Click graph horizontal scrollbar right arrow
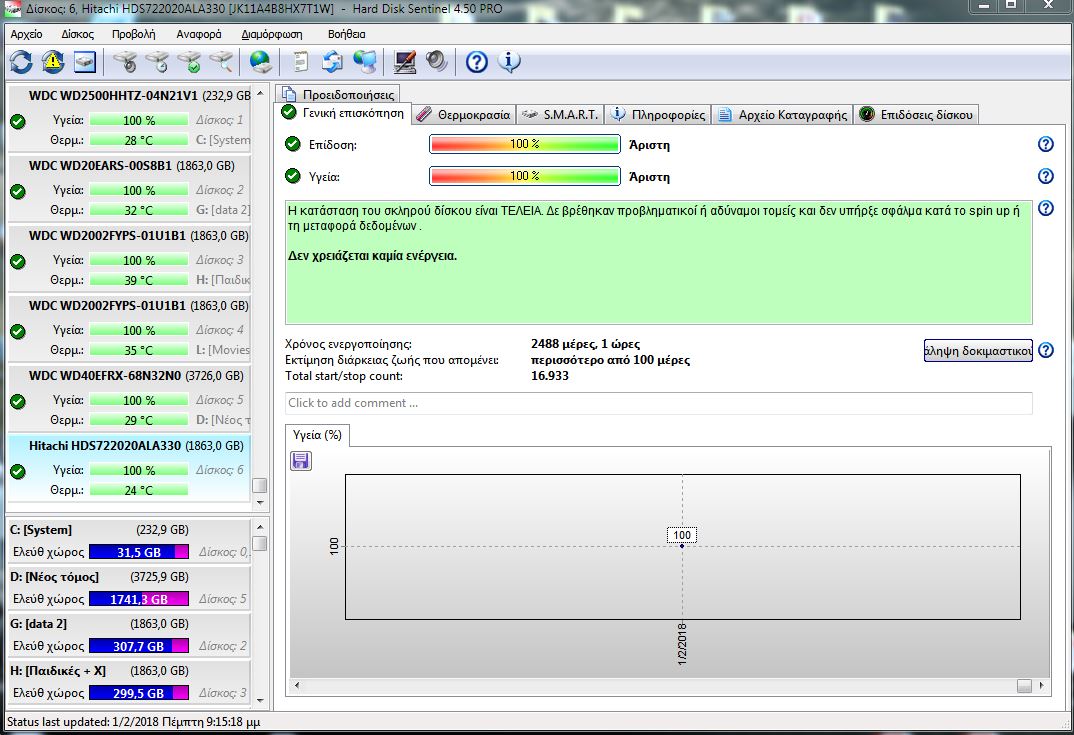This screenshot has width=1074, height=735. point(1042,685)
